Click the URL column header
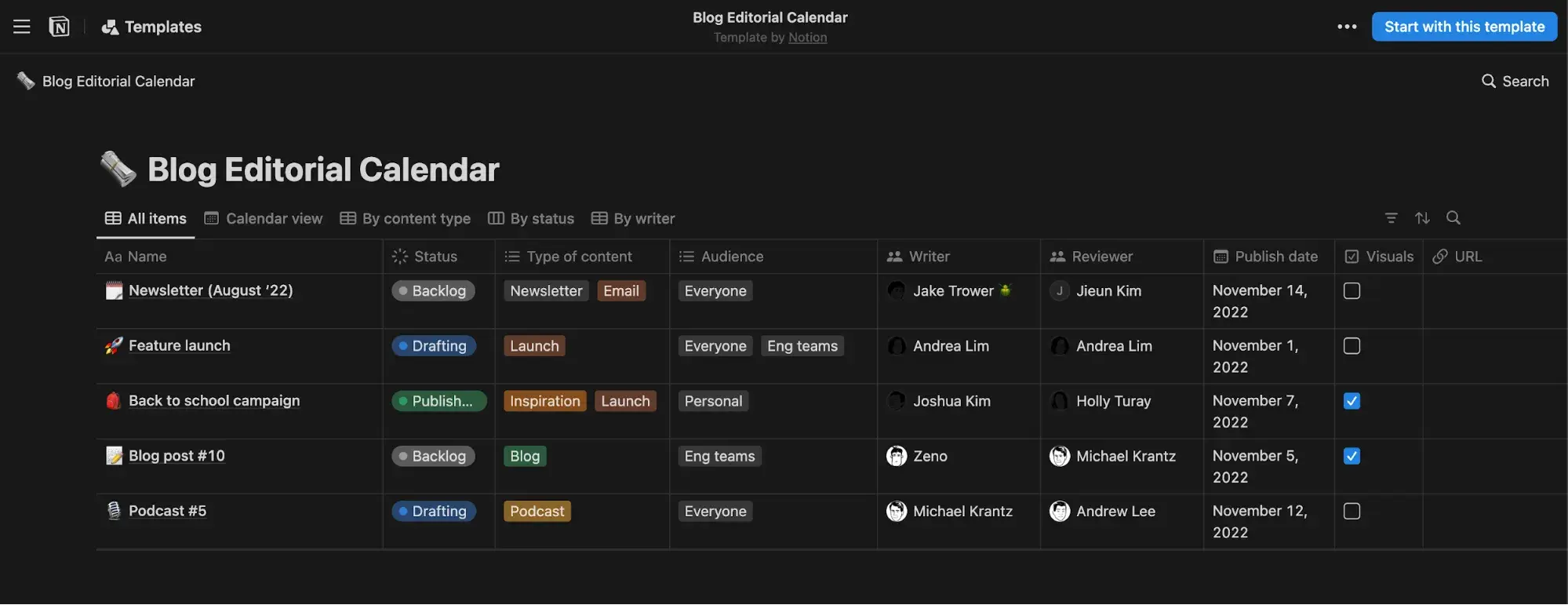1568x605 pixels. click(x=1494, y=257)
